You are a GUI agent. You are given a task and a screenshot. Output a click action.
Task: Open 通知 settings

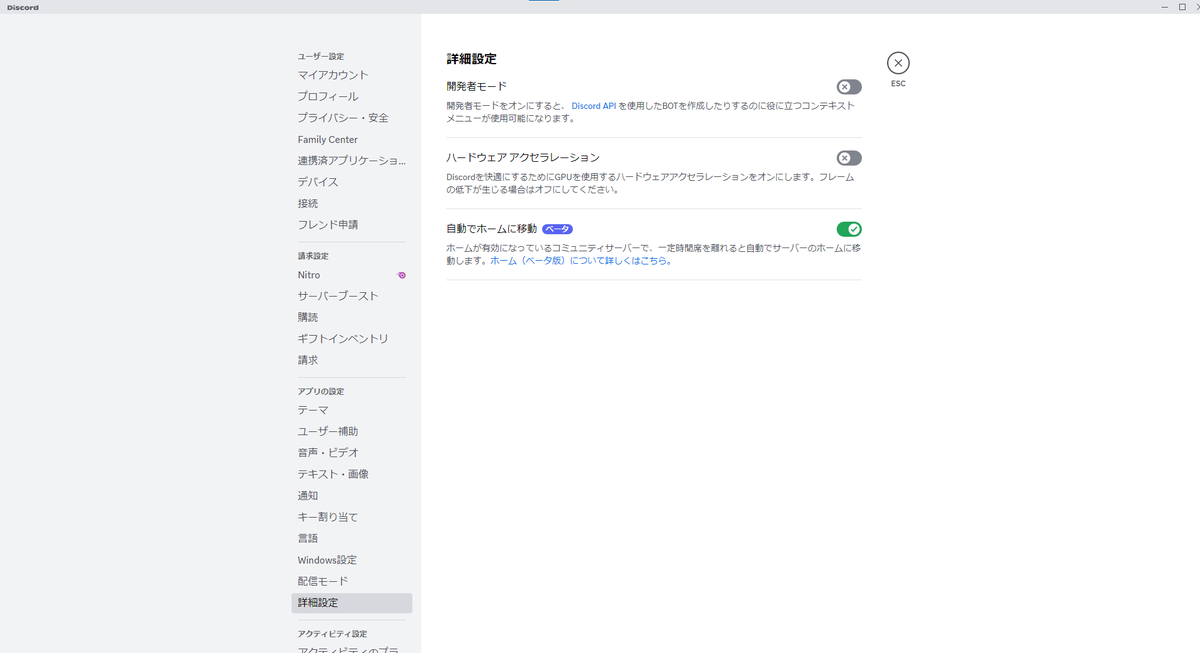pos(352,495)
